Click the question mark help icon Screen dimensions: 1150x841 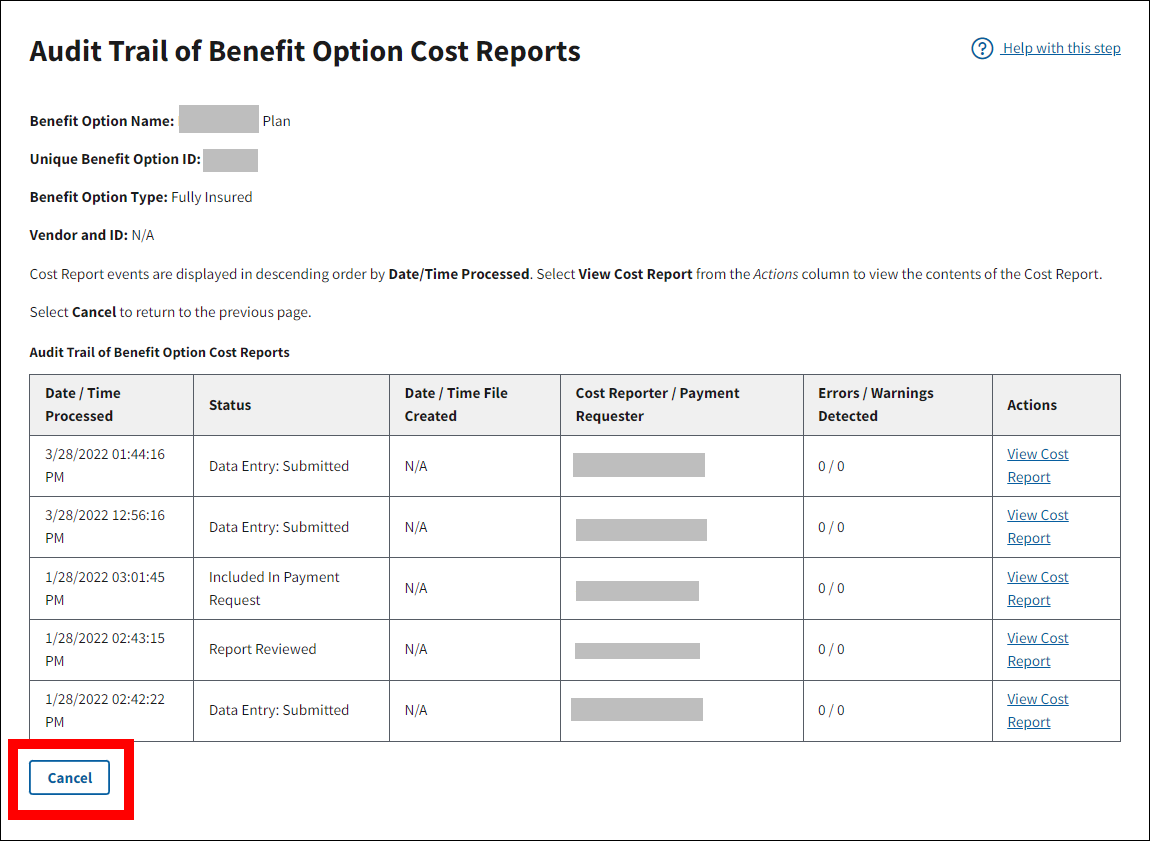tap(982, 49)
